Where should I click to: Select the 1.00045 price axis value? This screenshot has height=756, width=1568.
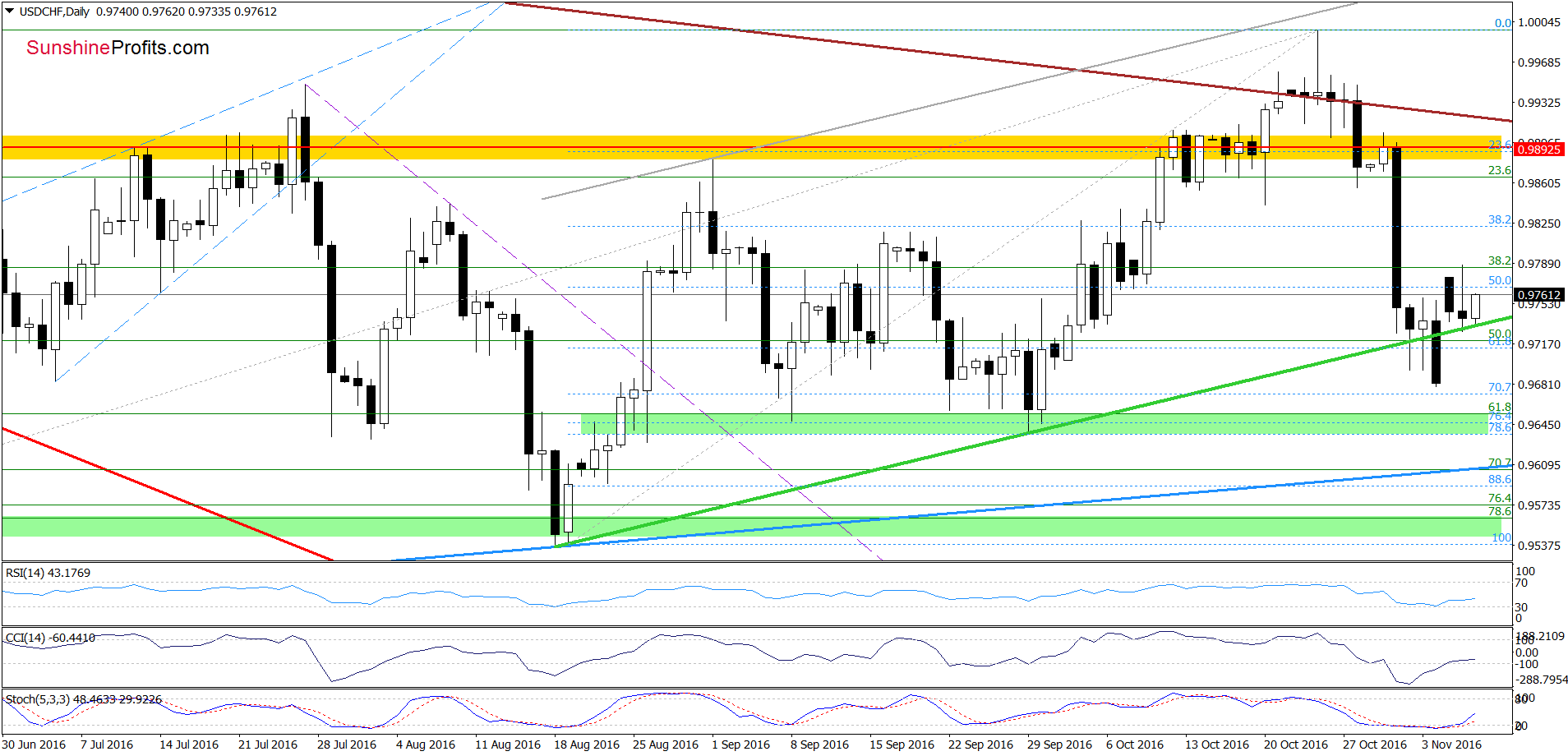coord(1538,22)
